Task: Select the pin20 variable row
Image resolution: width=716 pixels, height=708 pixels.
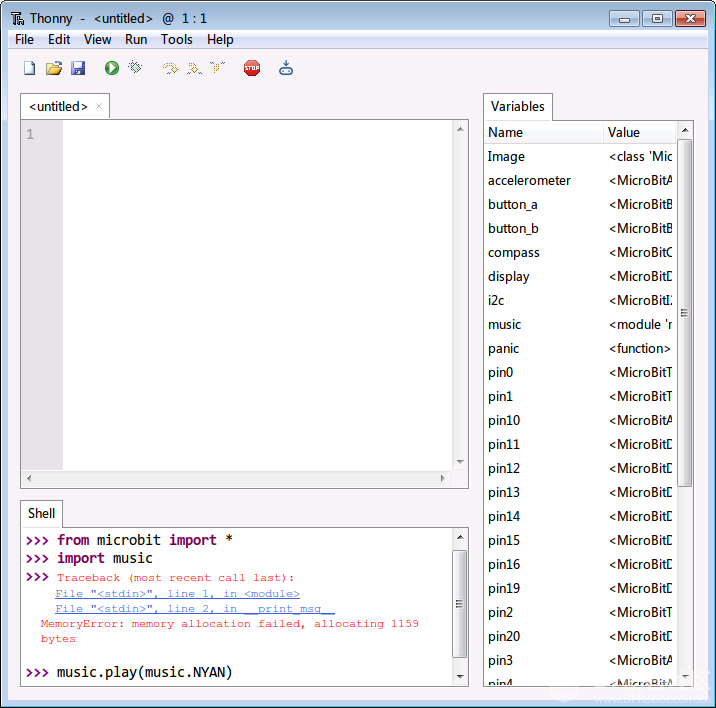Action: coord(580,636)
